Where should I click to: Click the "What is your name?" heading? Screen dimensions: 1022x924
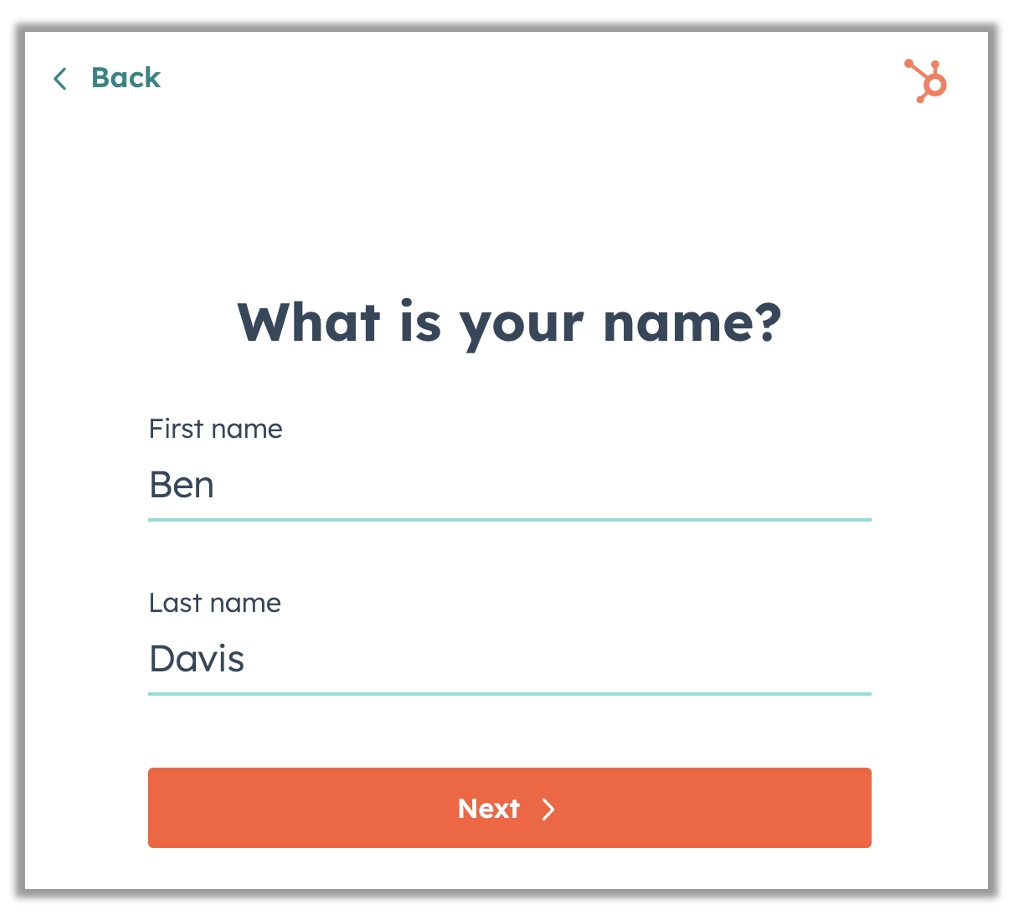coord(509,325)
